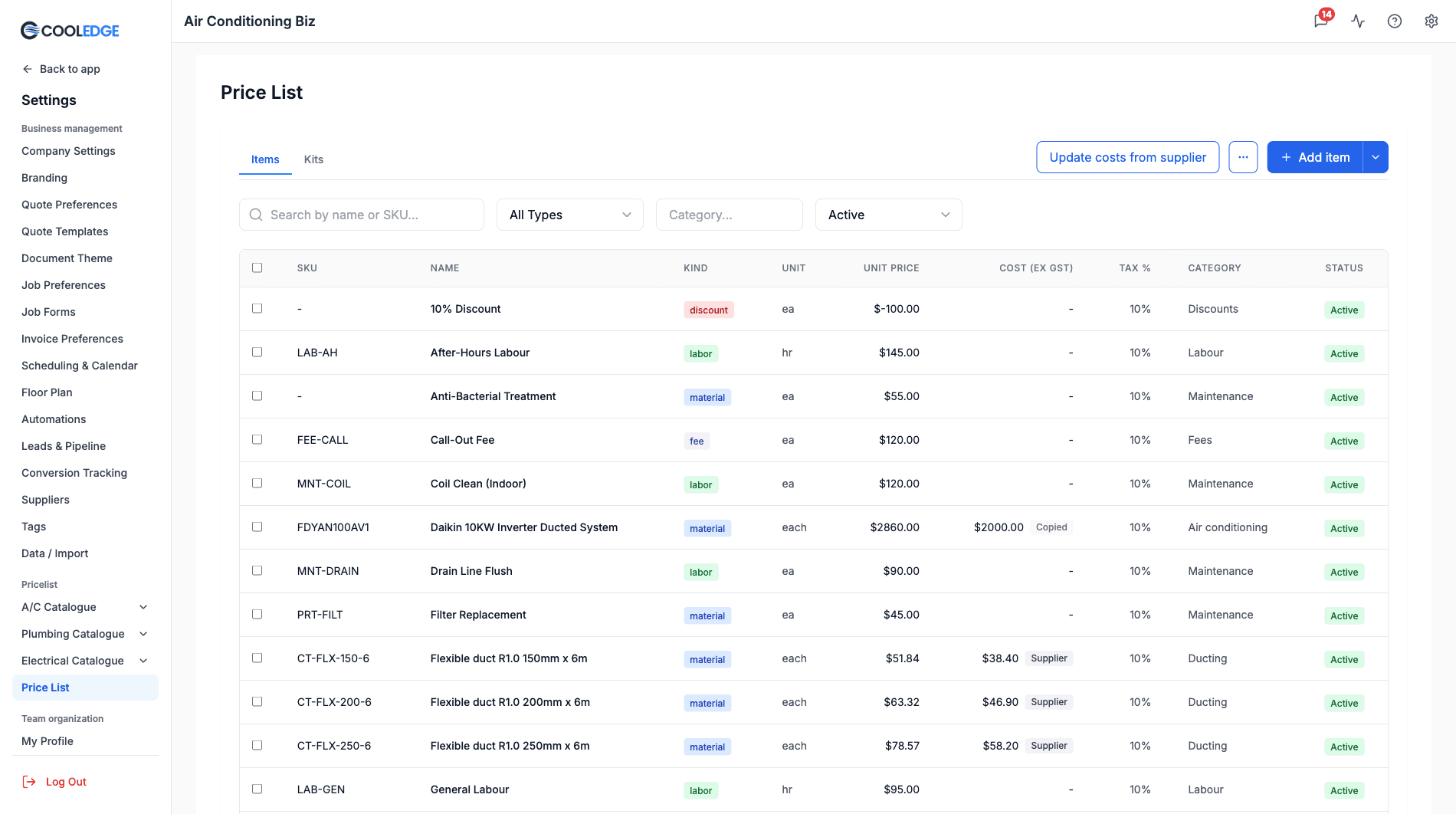
Task: Tick the checkbox for Call-Out Fee
Action: point(257,439)
